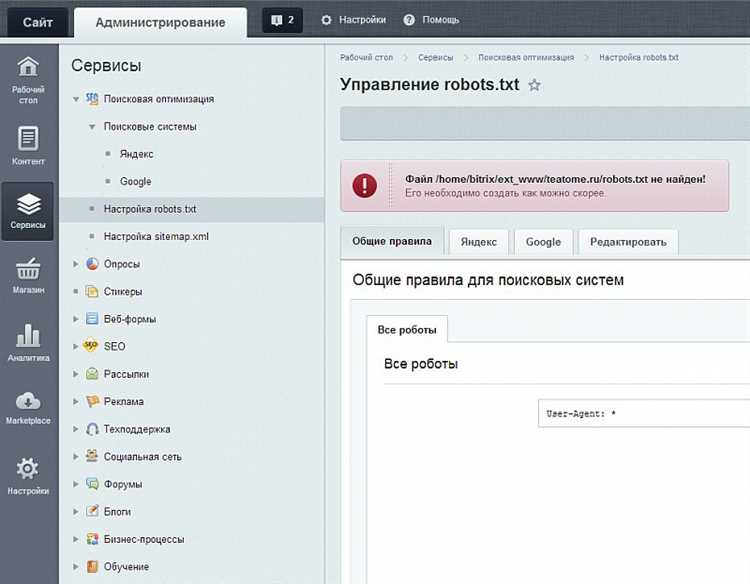Click the User-Agent: * text field
Viewport: 750px width, 584px height.
pyautogui.click(x=644, y=413)
